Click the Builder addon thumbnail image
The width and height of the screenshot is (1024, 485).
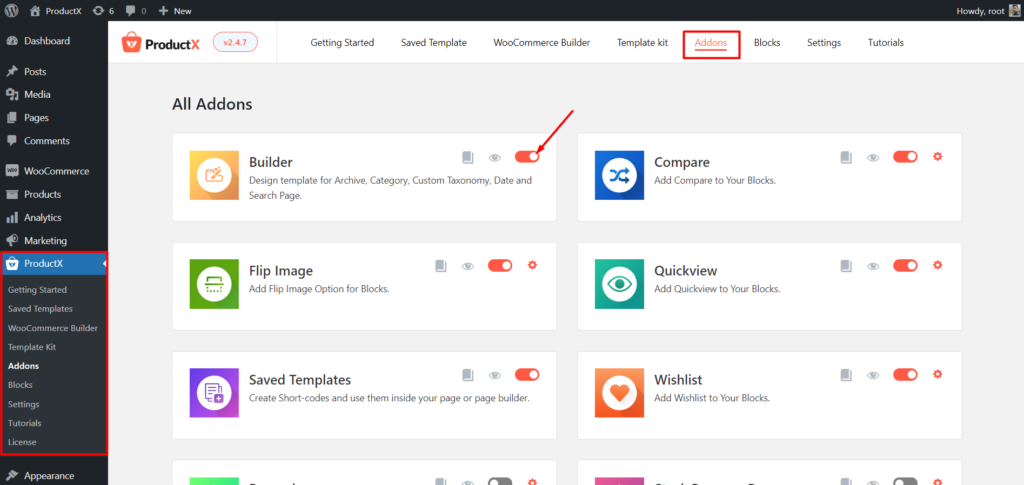[214, 175]
